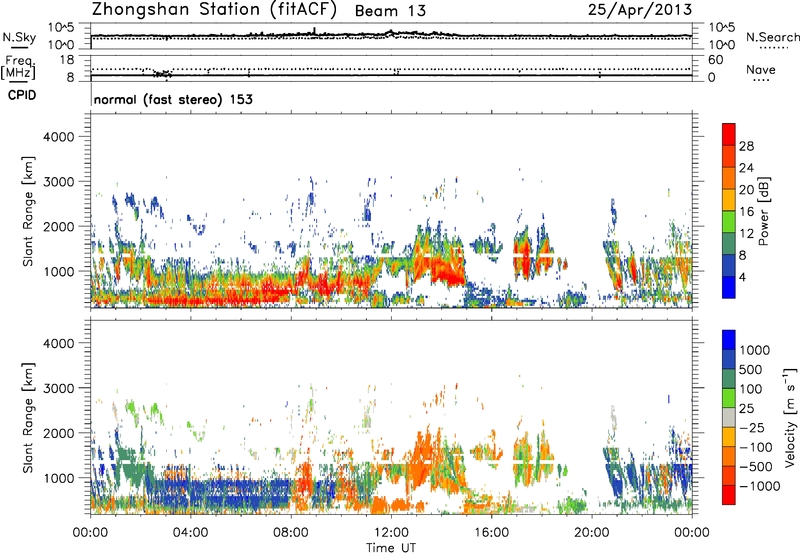Viewport: 800px width, 554px height.
Task: Click the red bottom segment of Velocity colorbar
Action: 729,495
